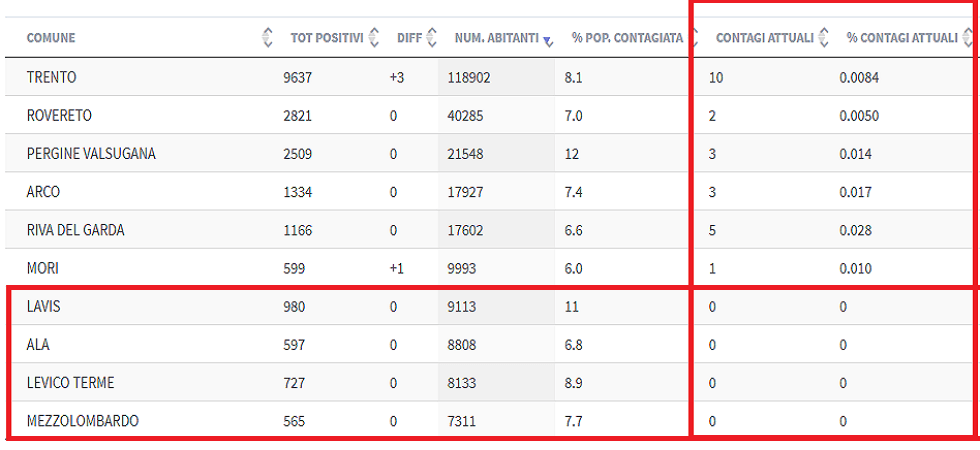The image size is (980, 450).
Task: Click on PERGINE VALSUGANA in the table
Action: tap(91, 154)
